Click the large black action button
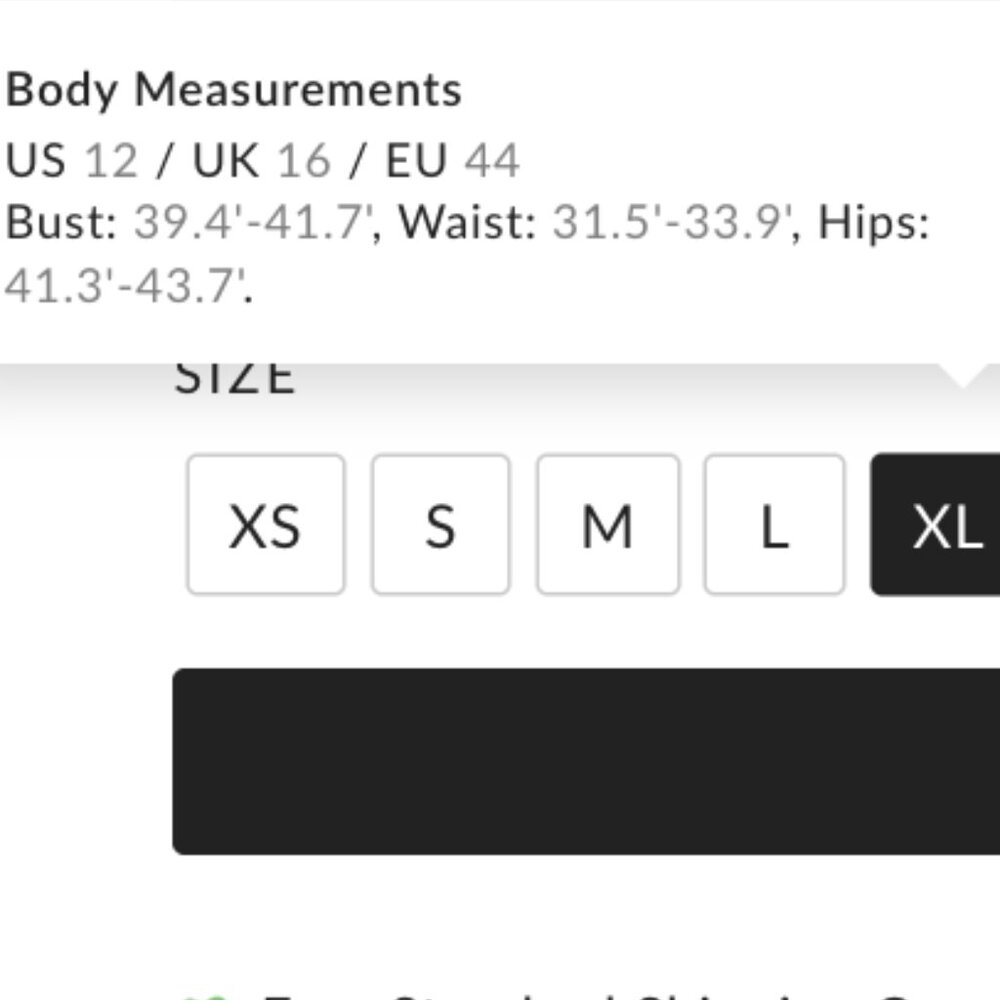 [x=586, y=761]
